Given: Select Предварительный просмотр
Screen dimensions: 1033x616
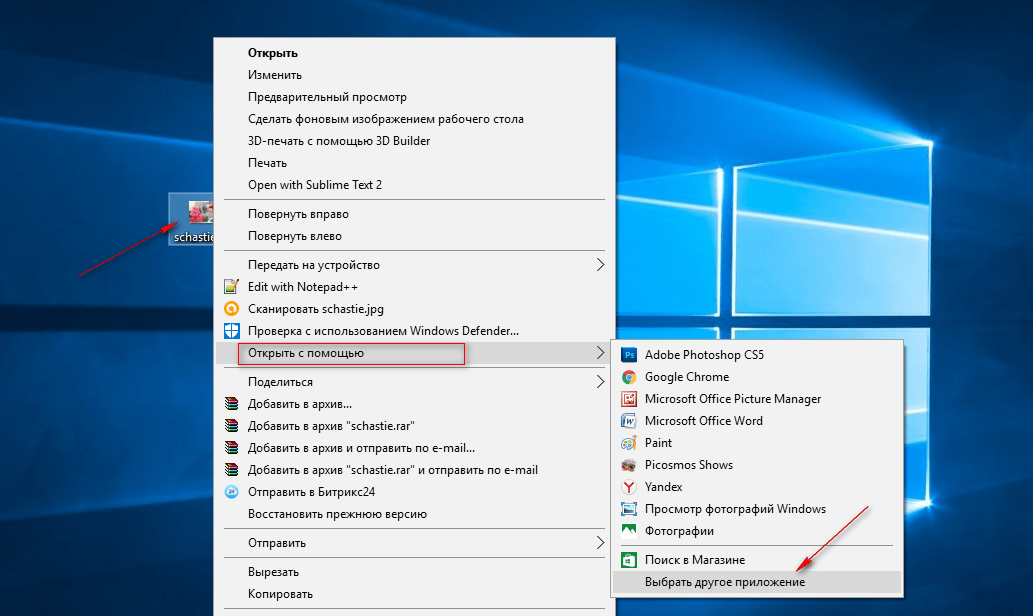Looking at the screenshot, I should [327, 97].
